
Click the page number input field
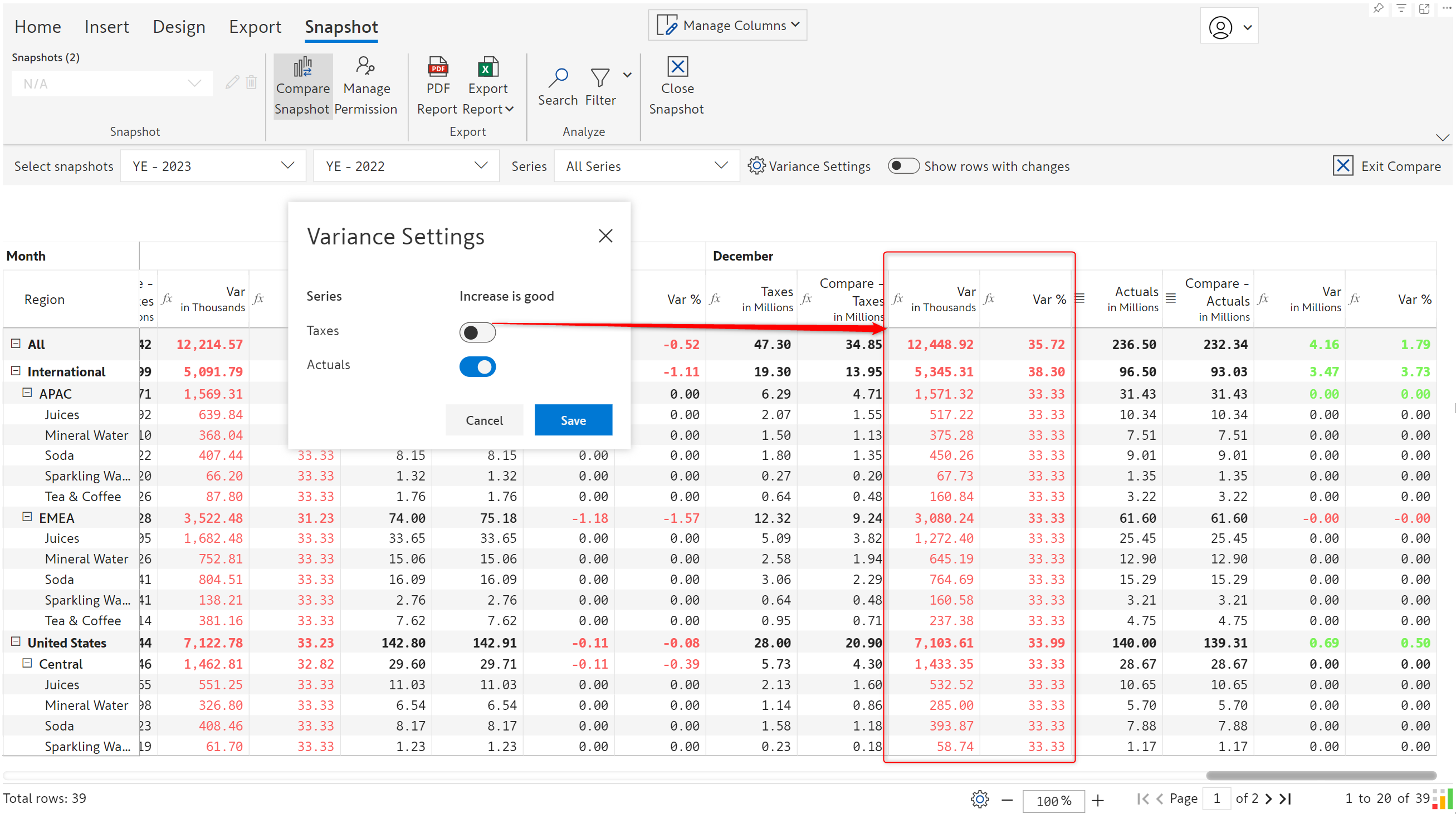pyautogui.click(x=1216, y=799)
